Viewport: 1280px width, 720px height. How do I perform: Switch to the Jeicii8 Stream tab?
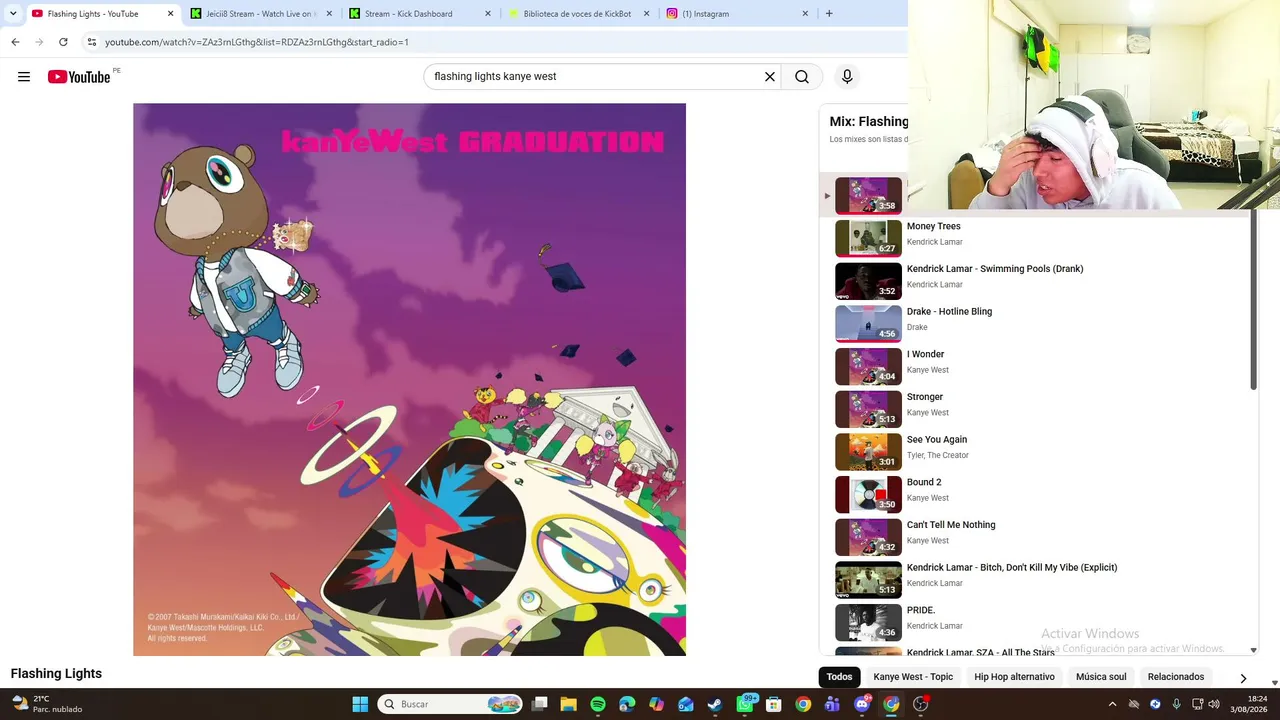[x=261, y=14]
